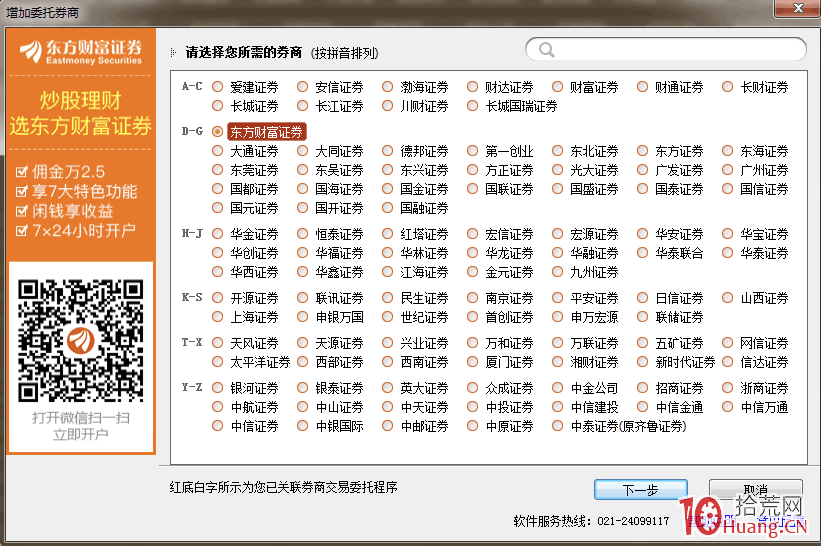Select 申万宏源 radio option
821x546 pixels.
[557, 317]
